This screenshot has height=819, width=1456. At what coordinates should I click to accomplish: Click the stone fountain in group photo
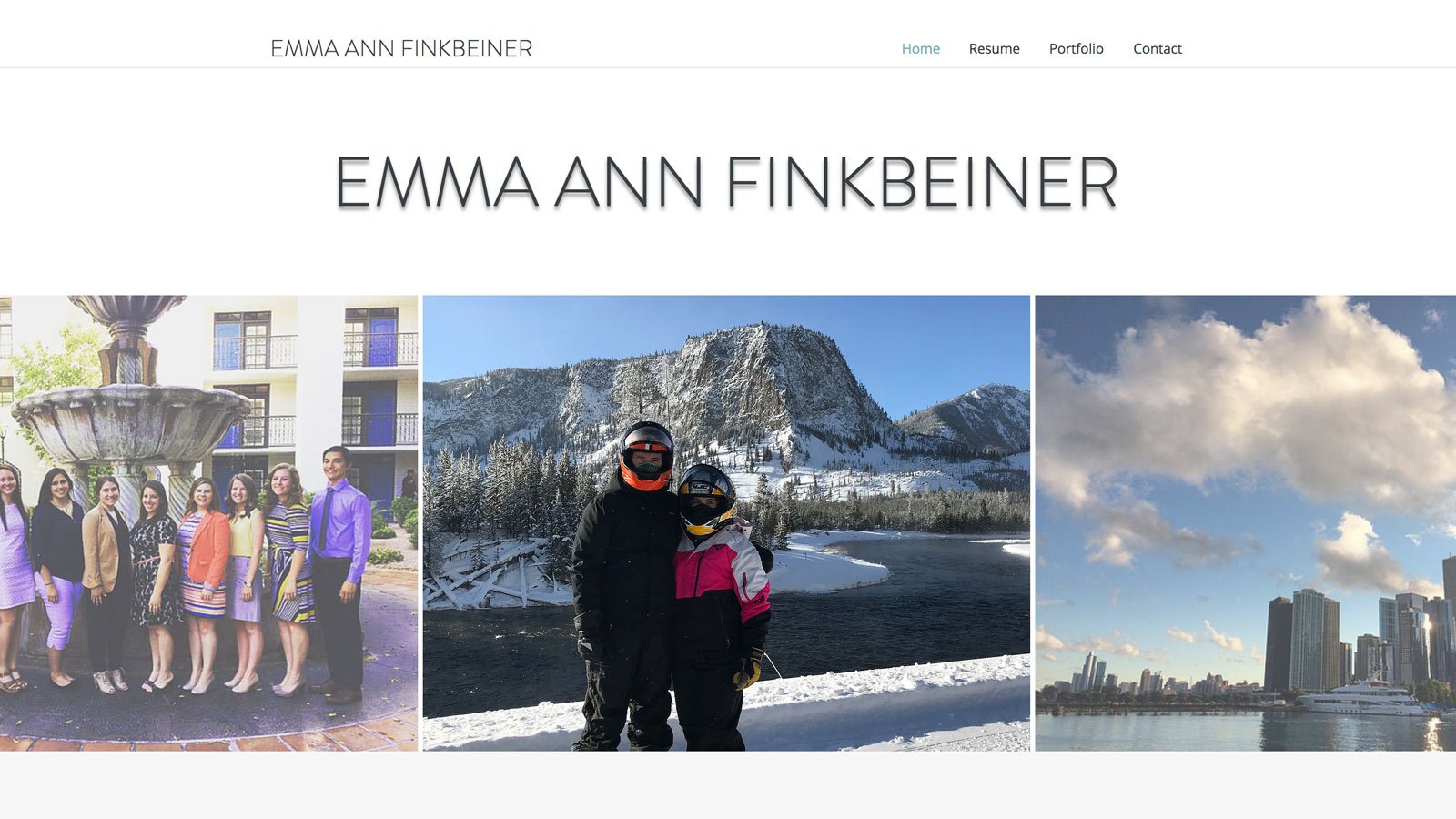[127, 400]
